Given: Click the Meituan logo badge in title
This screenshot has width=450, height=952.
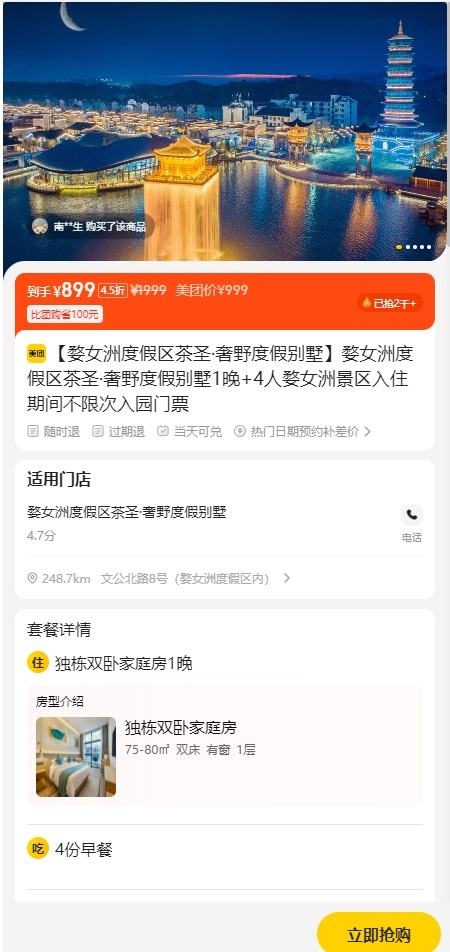Looking at the screenshot, I should pyautogui.click(x=36, y=353).
